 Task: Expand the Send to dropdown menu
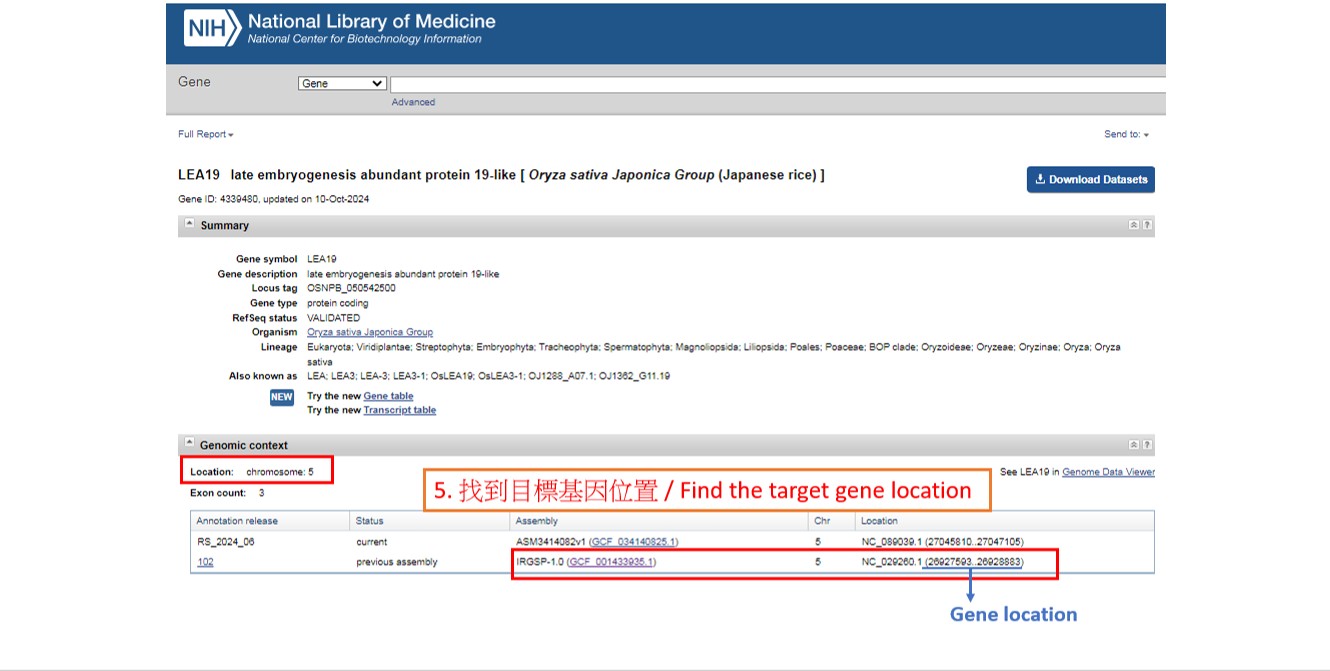coord(1126,134)
